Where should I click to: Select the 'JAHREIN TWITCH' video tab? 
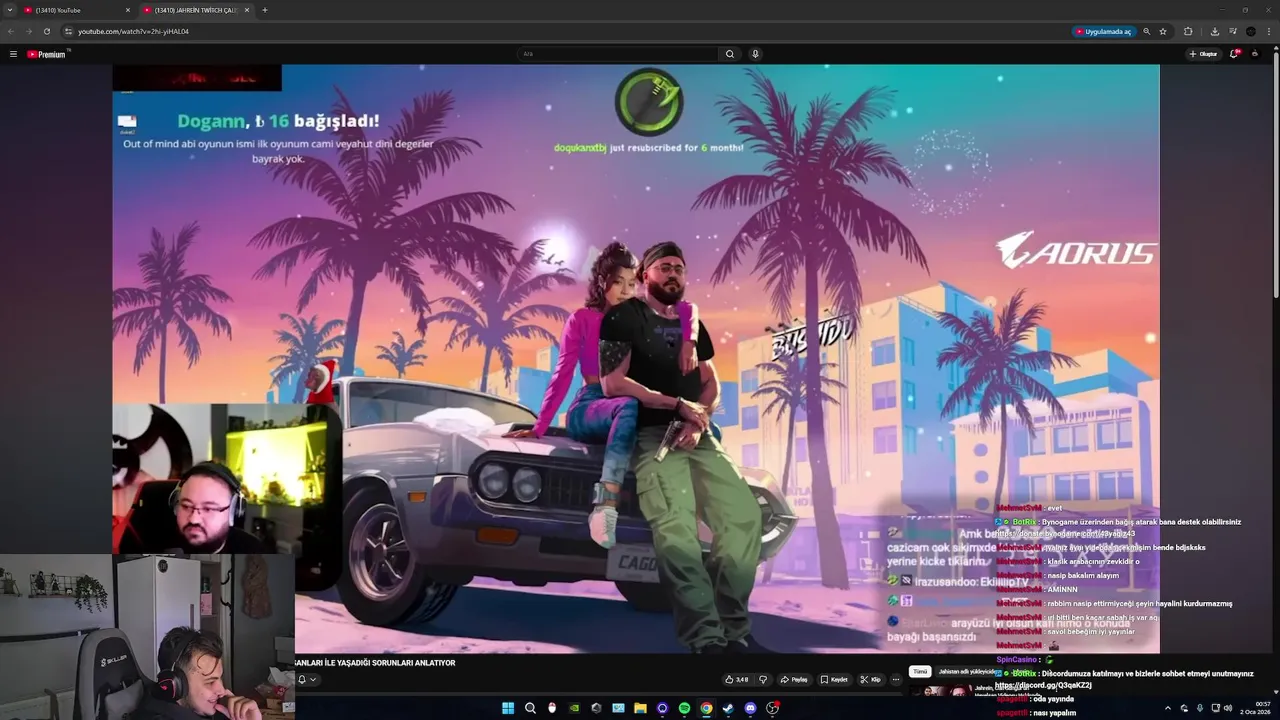196,10
